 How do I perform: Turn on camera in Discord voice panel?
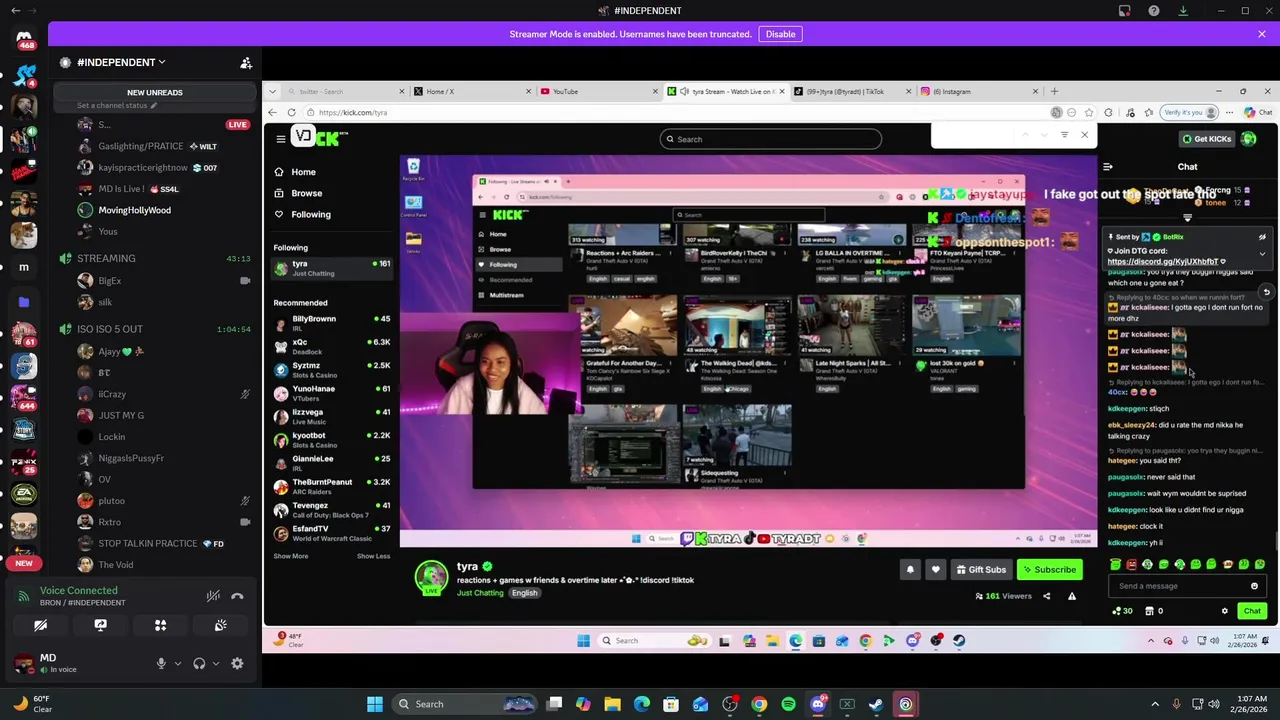pos(40,626)
